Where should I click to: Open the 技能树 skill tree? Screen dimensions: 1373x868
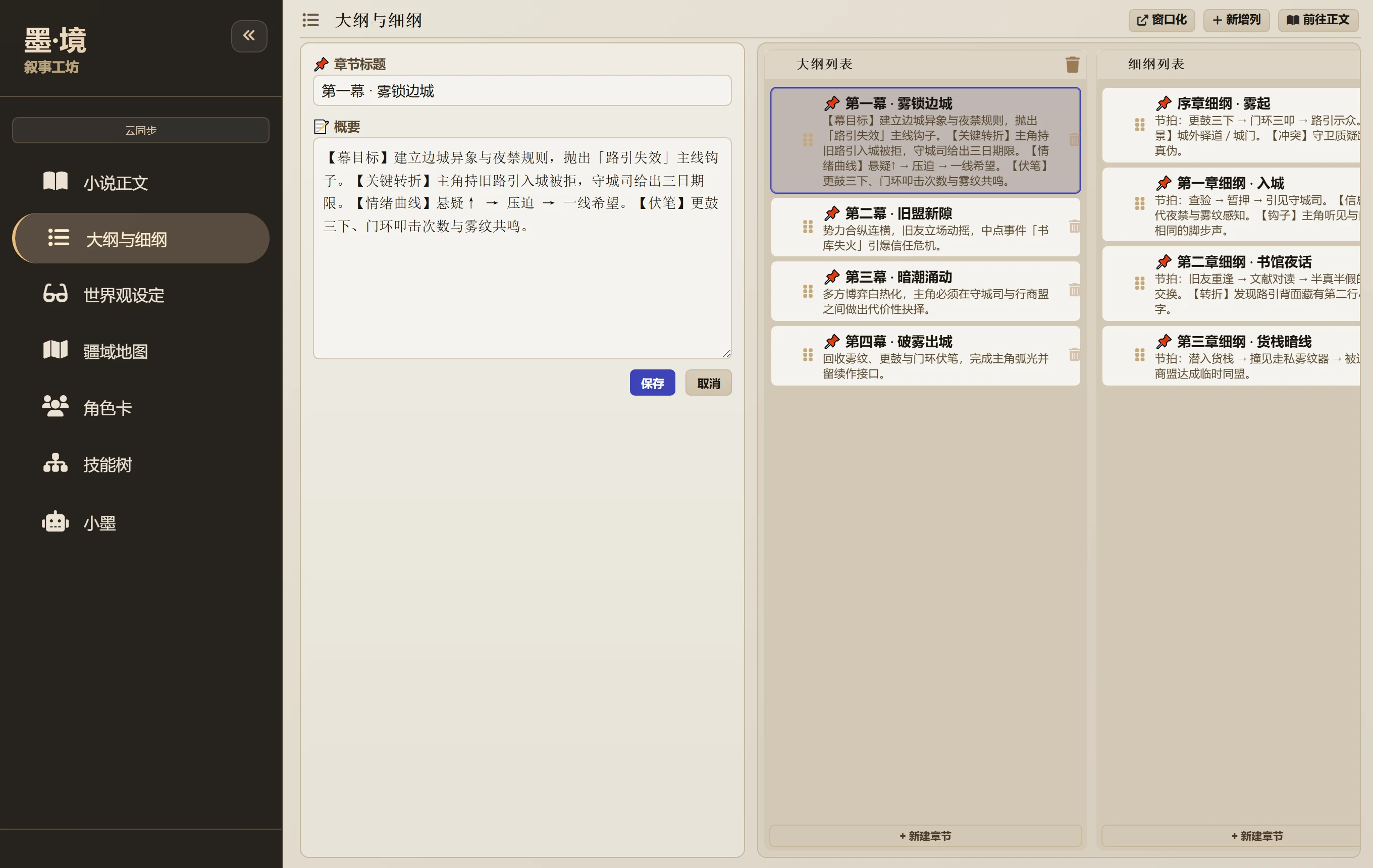point(141,464)
